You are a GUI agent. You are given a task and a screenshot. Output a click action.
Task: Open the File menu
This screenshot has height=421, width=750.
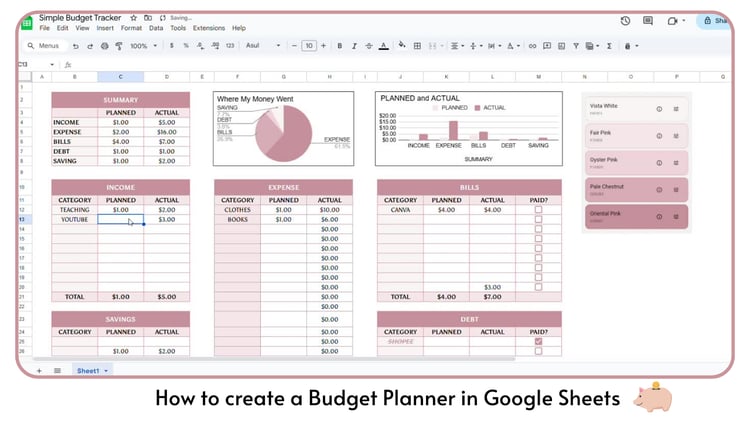pos(44,28)
